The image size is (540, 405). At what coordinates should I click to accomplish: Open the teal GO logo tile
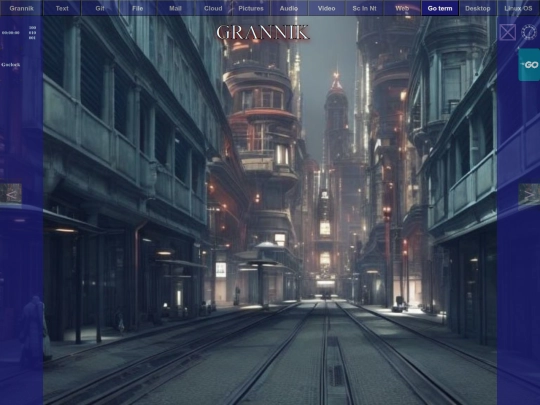[529, 65]
